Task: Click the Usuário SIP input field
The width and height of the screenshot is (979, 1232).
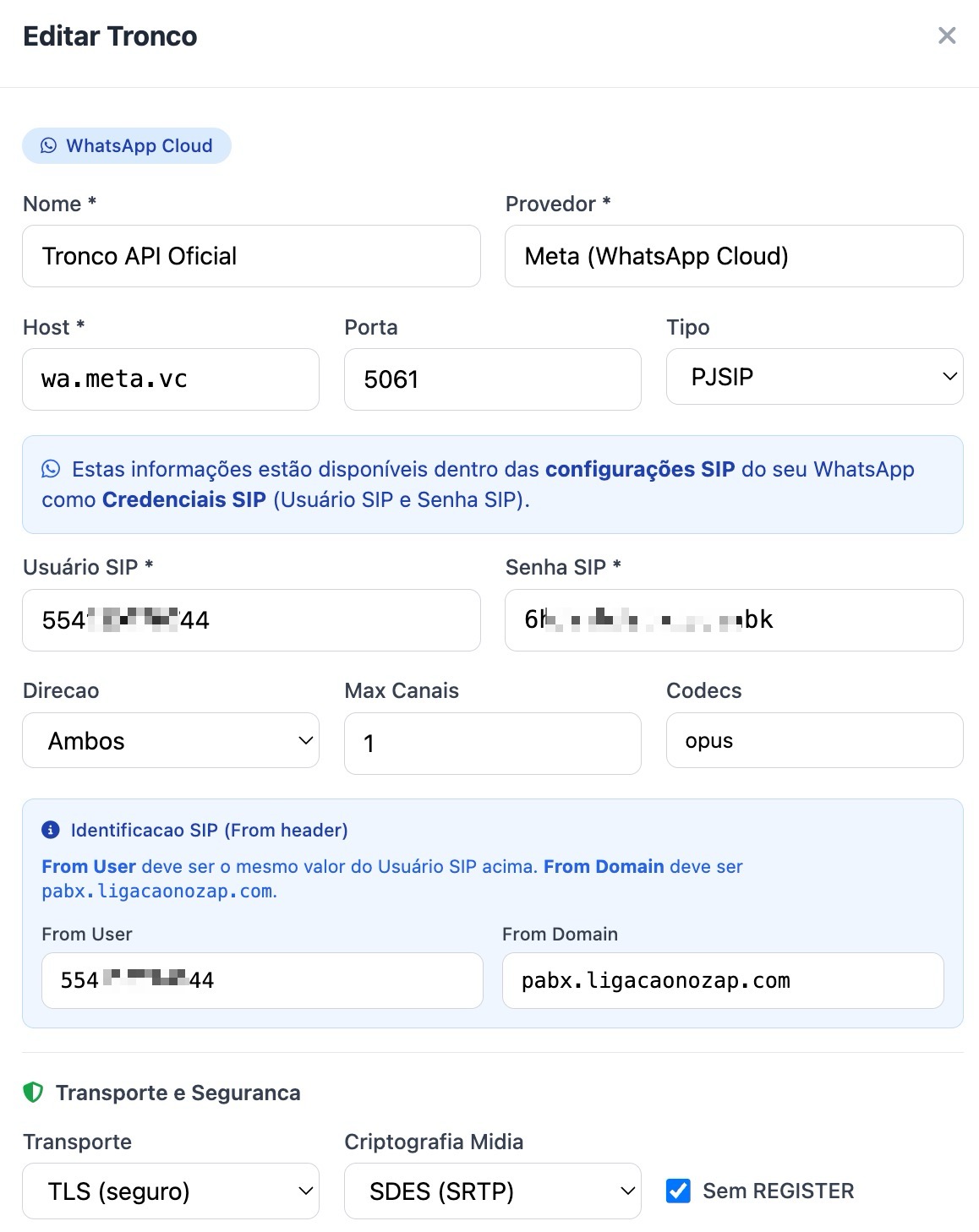Action: [251, 620]
